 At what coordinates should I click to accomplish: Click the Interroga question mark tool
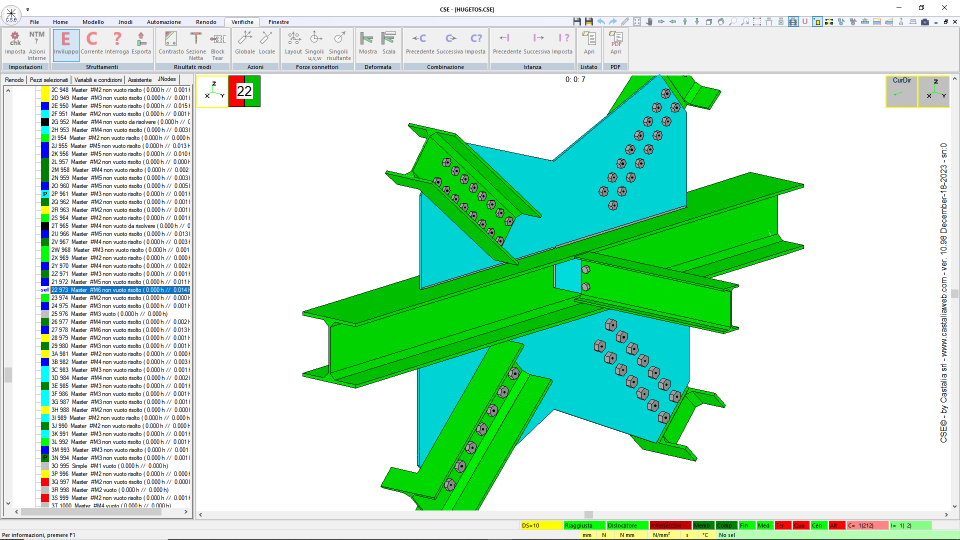[x=116, y=43]
